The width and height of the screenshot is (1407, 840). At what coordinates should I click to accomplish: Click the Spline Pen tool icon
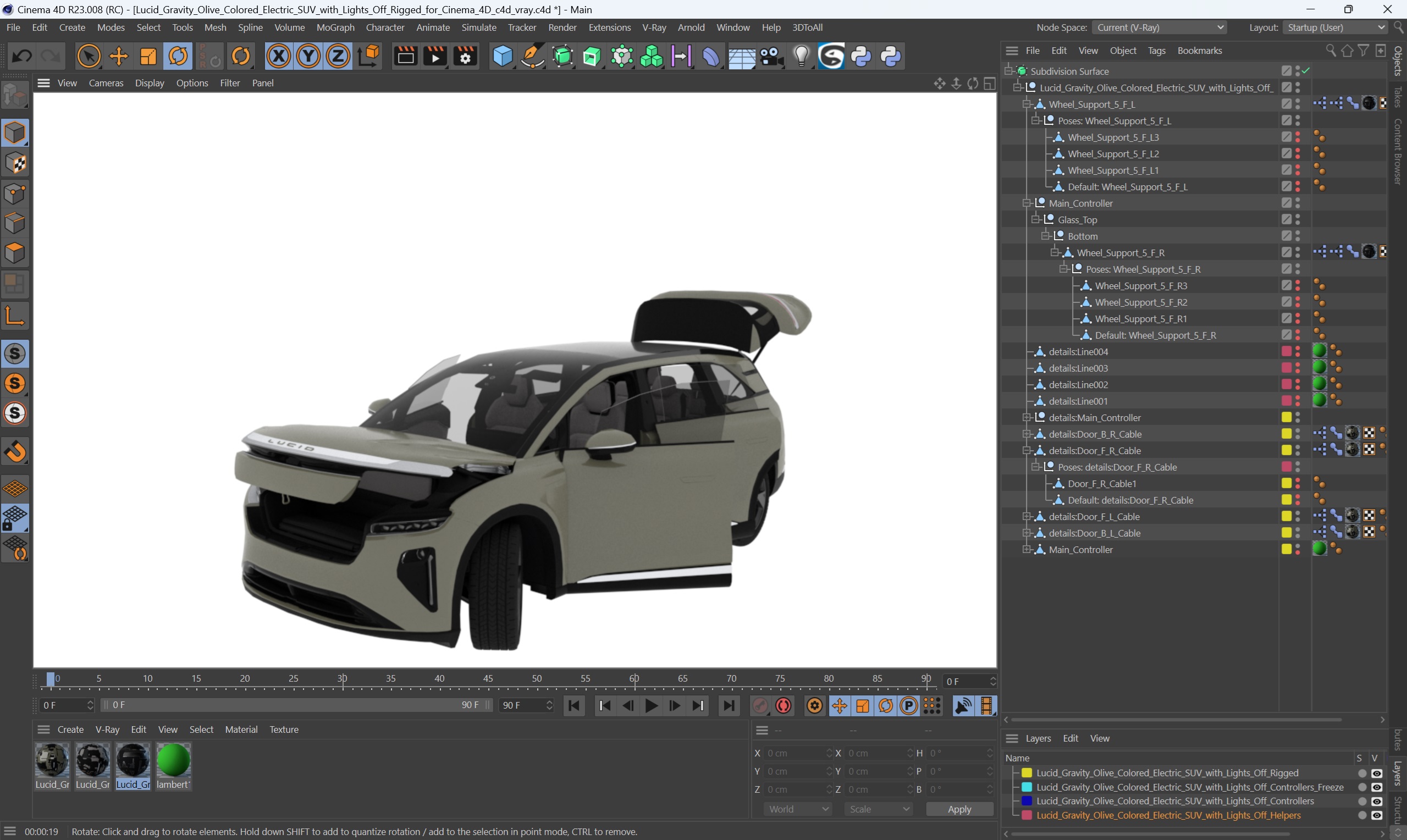pos(532,56)
